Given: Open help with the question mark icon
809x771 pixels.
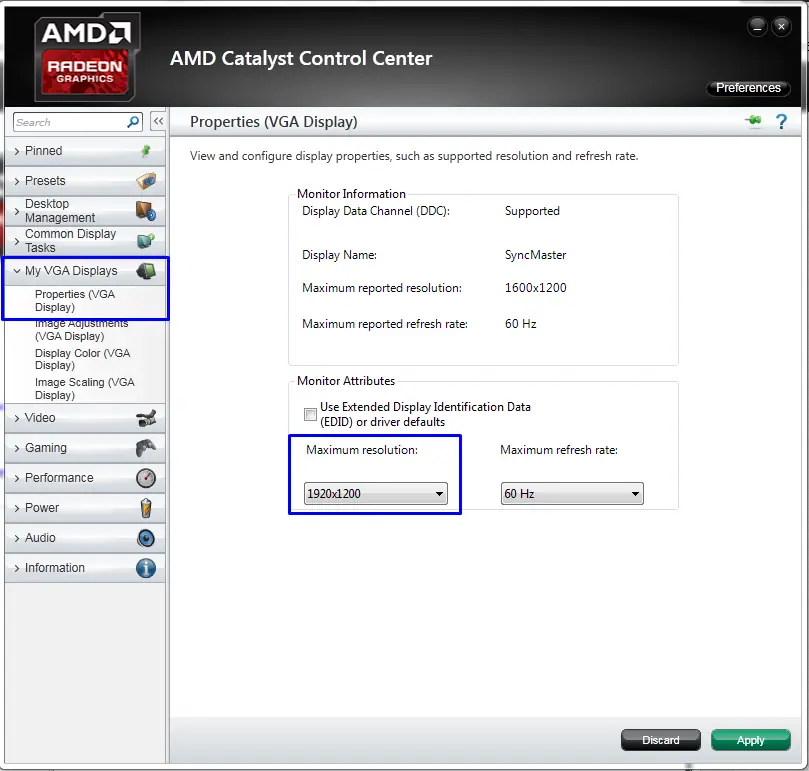Looking at the screenshot, I should pyautogui.click(x=781, y=122).
